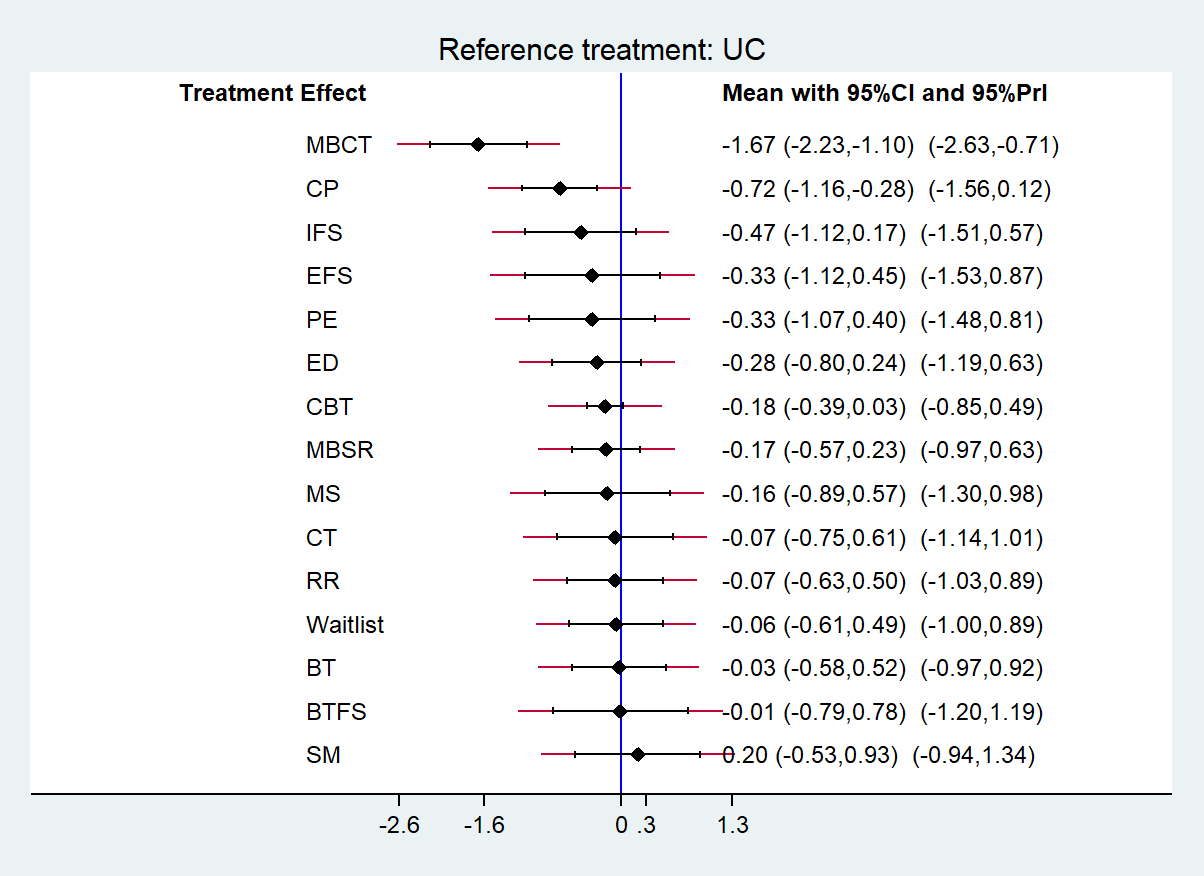Select the "Reference treatment: UC" plot title
This screenshot has width=1204, height=876.
602,50
